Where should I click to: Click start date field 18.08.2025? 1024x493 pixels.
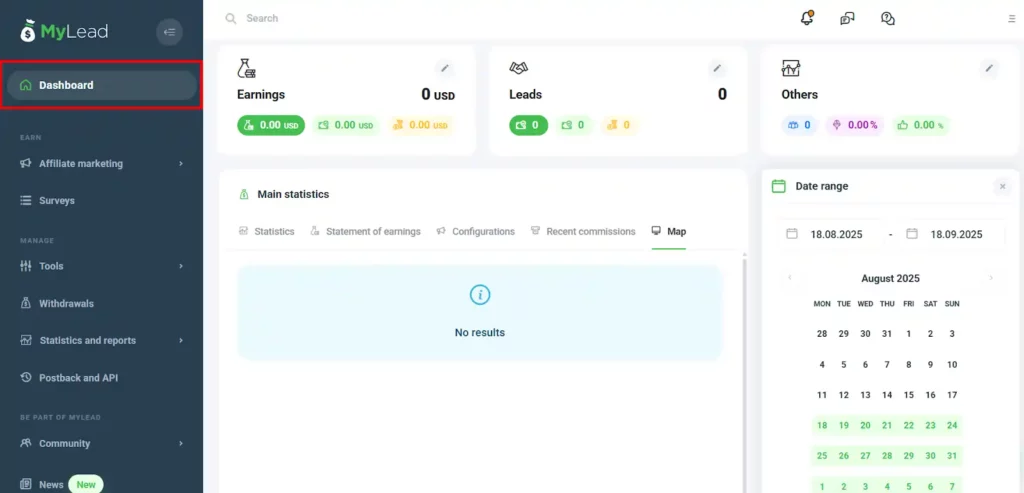pos(831,234)
